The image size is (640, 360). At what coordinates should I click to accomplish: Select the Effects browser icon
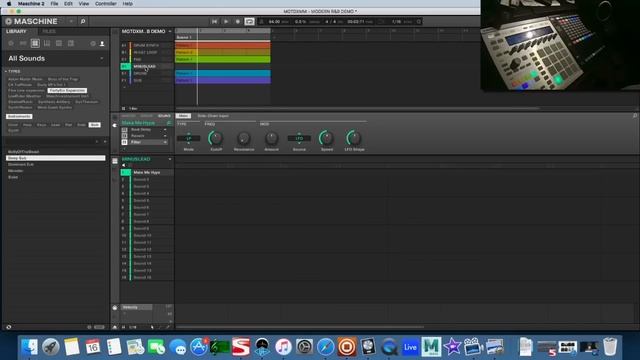click(x=59, y=43)
